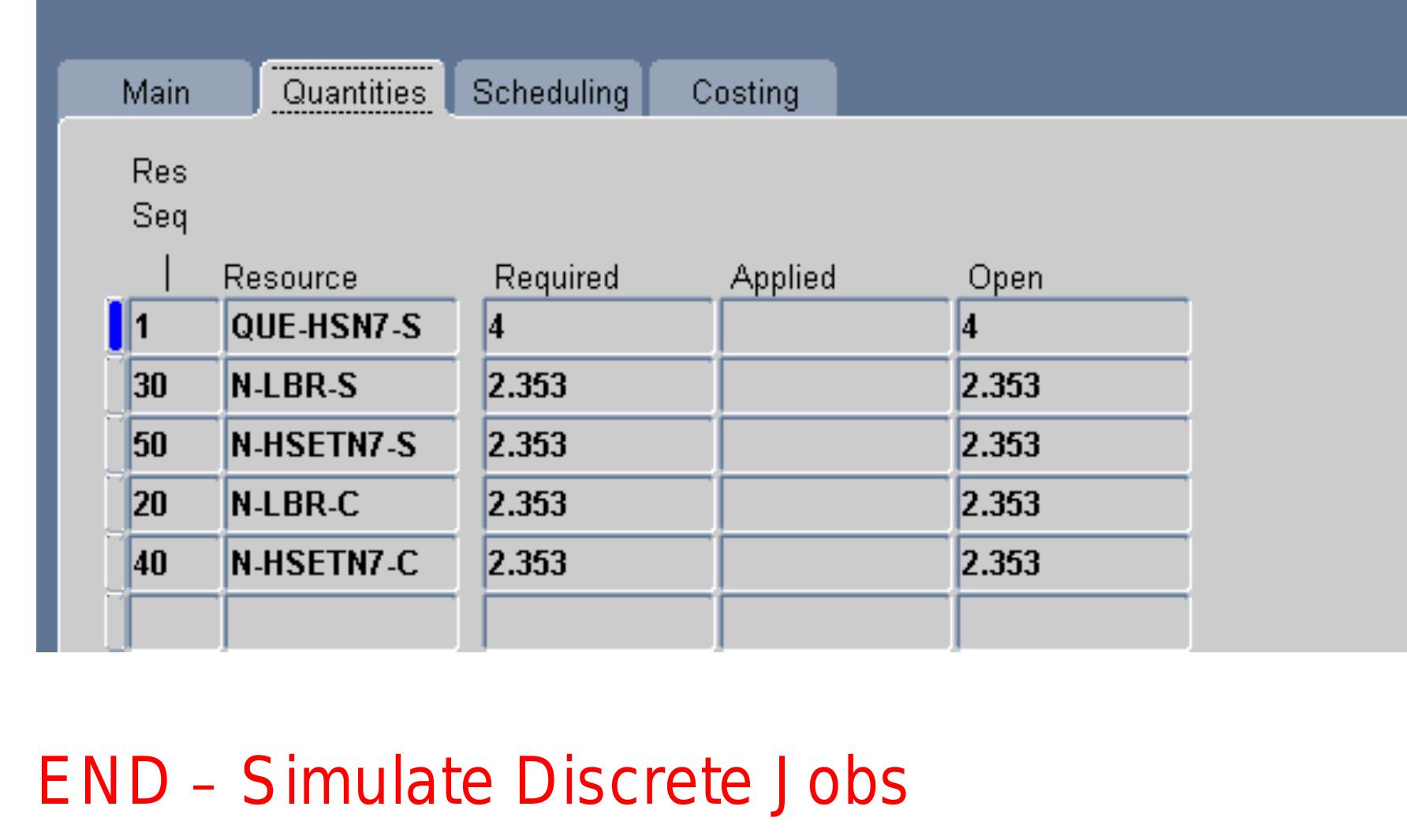The image size is (1407, 840).
Task: Select row indicator for N-LBR-S
Action: 115,386
